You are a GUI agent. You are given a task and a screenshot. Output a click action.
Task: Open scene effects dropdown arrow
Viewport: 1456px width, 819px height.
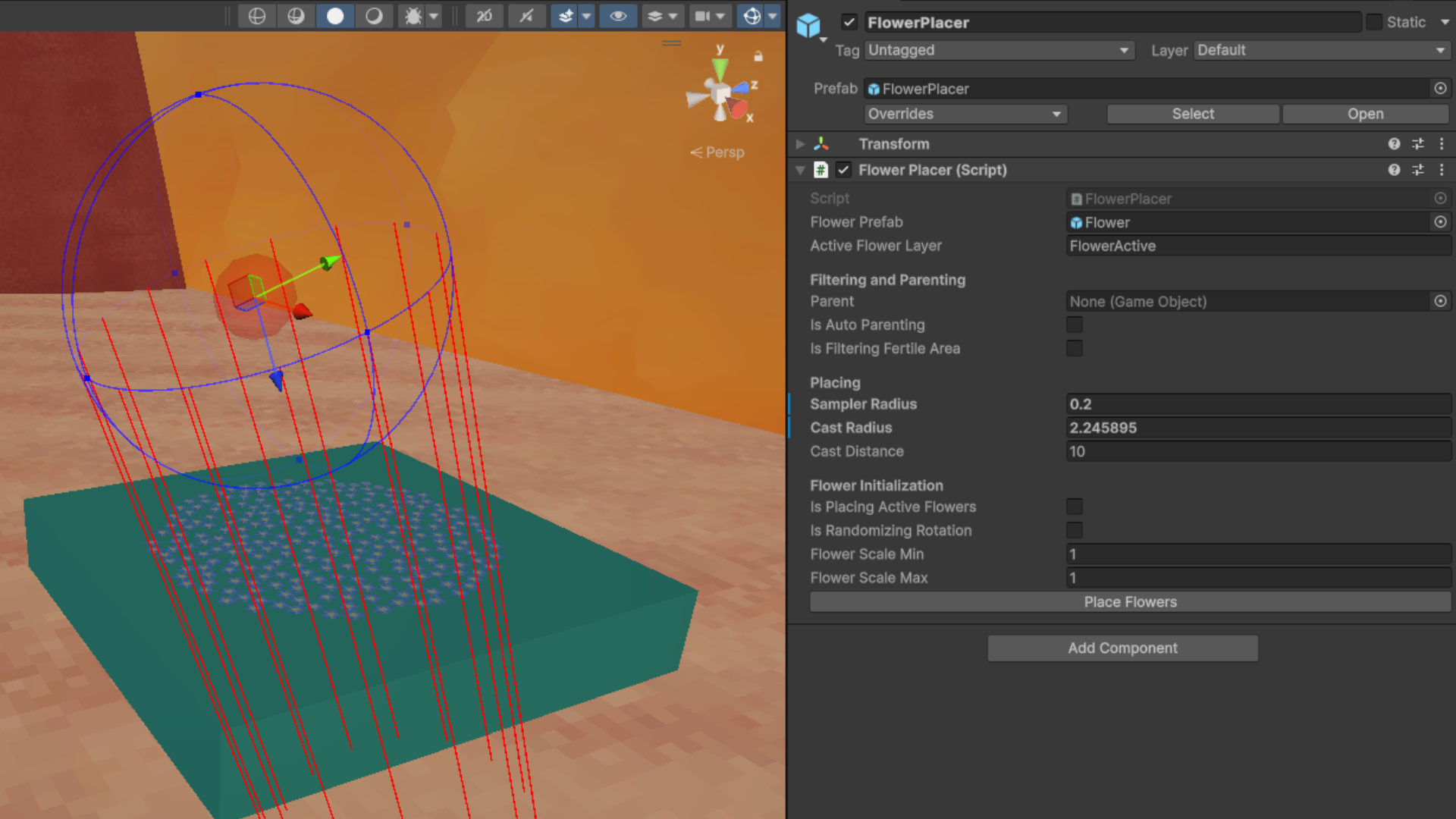(586, 16)
